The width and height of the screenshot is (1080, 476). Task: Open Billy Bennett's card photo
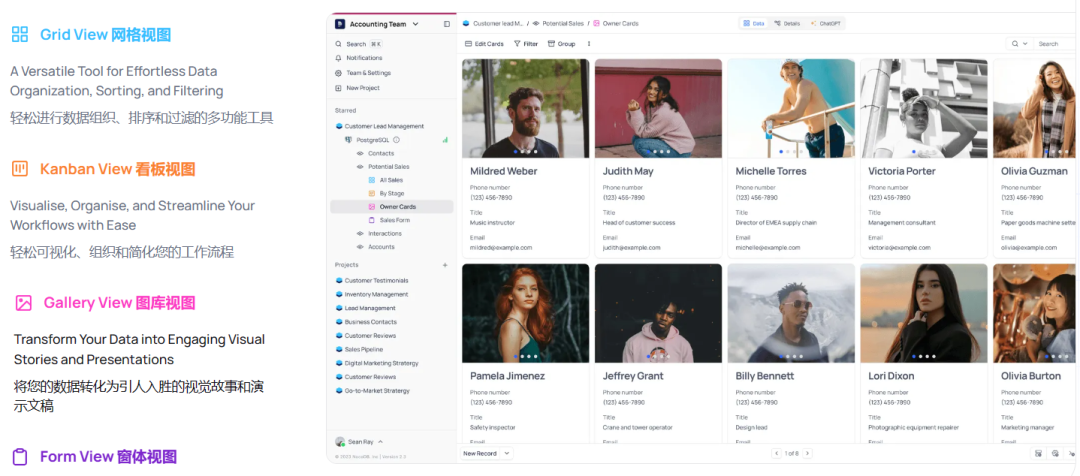coord(791,313)
